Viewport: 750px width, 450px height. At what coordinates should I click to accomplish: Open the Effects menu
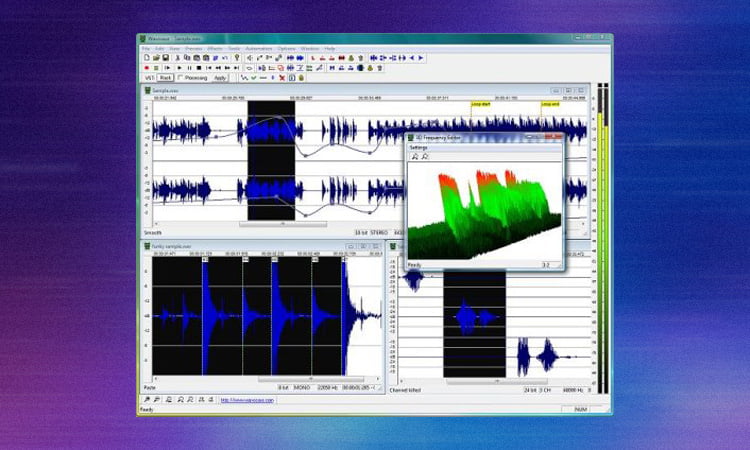click(210, 48)
